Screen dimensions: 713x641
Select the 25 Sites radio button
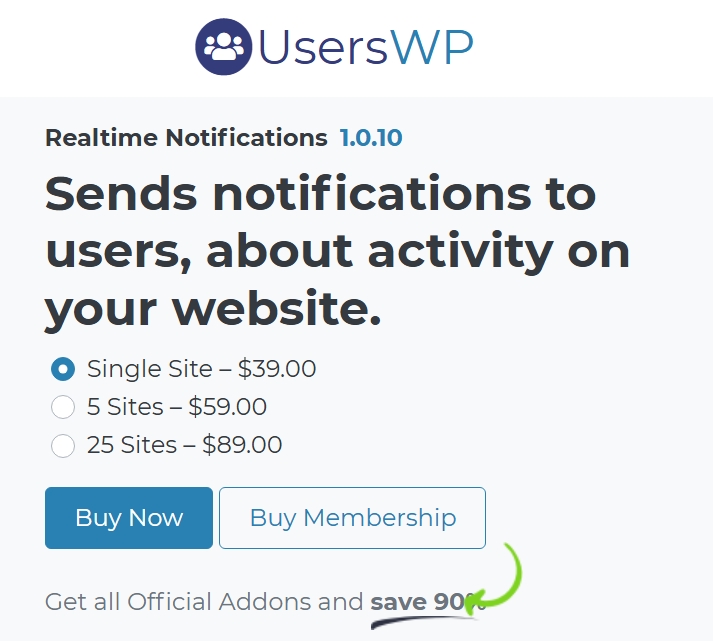[x=63, y=445]
